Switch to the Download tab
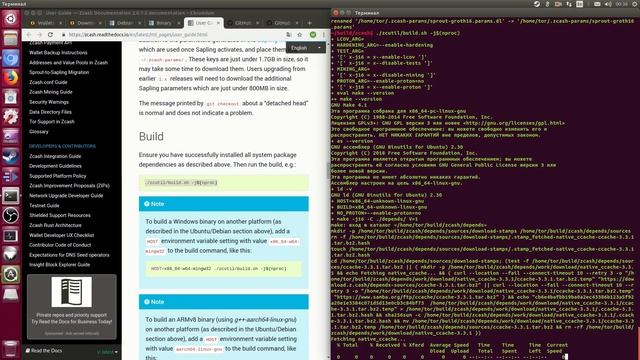 (x=84, y=23)
